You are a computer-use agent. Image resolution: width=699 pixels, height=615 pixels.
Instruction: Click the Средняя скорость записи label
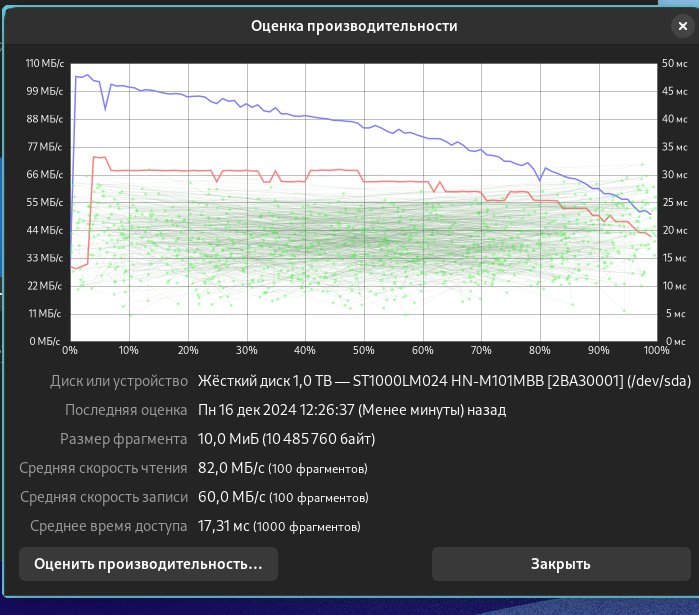click(x=104, y=497)
